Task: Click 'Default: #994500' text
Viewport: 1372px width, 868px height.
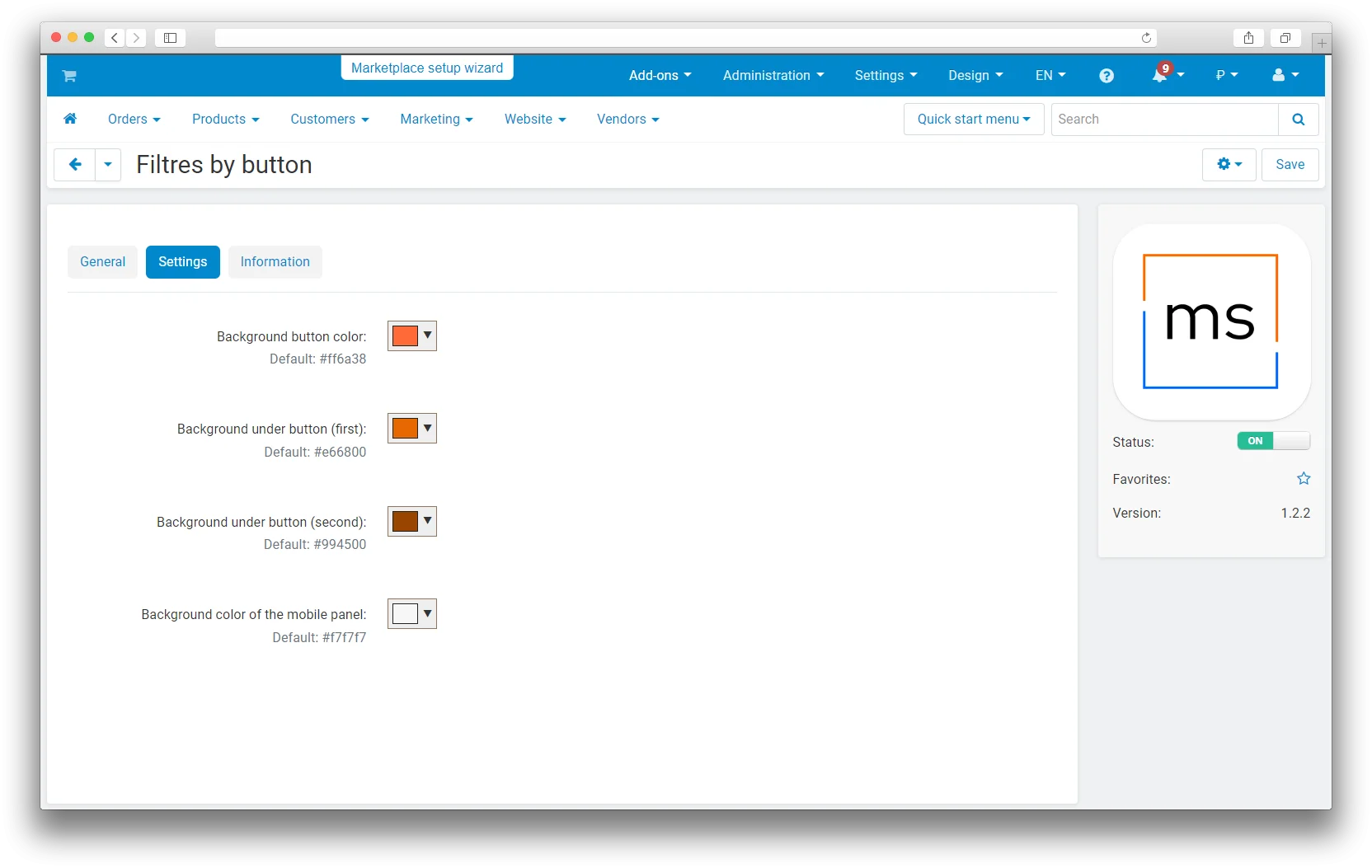Action: 315,545
